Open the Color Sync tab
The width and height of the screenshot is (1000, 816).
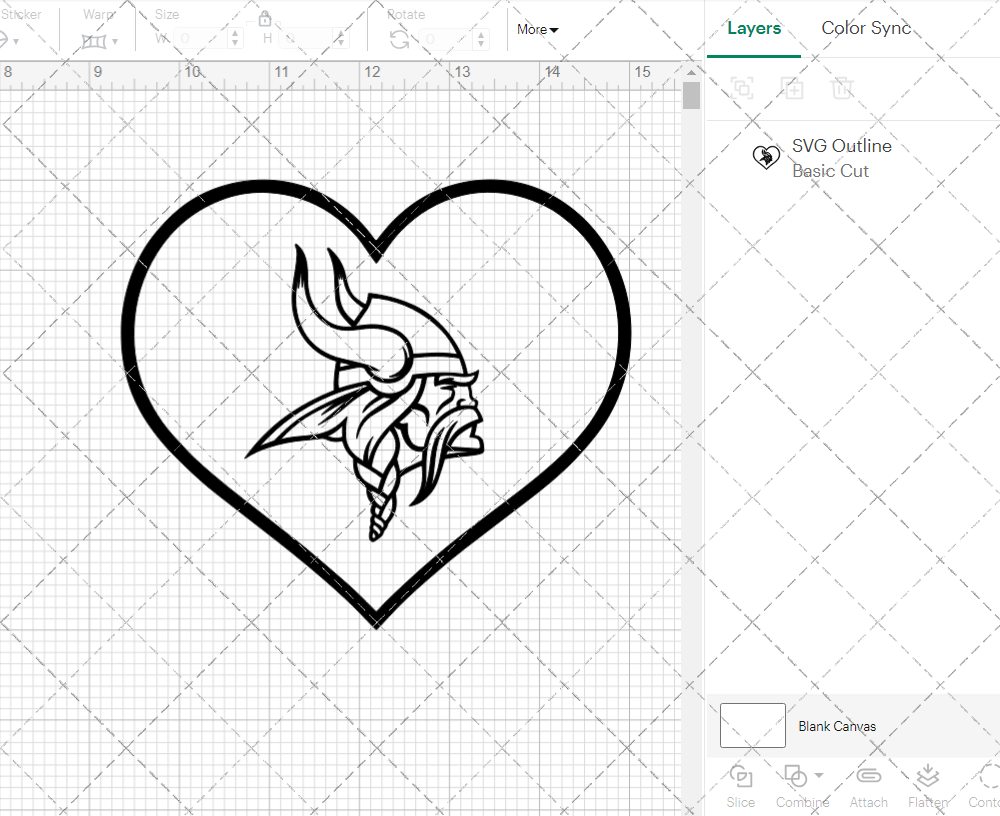[x=865, y=28]
